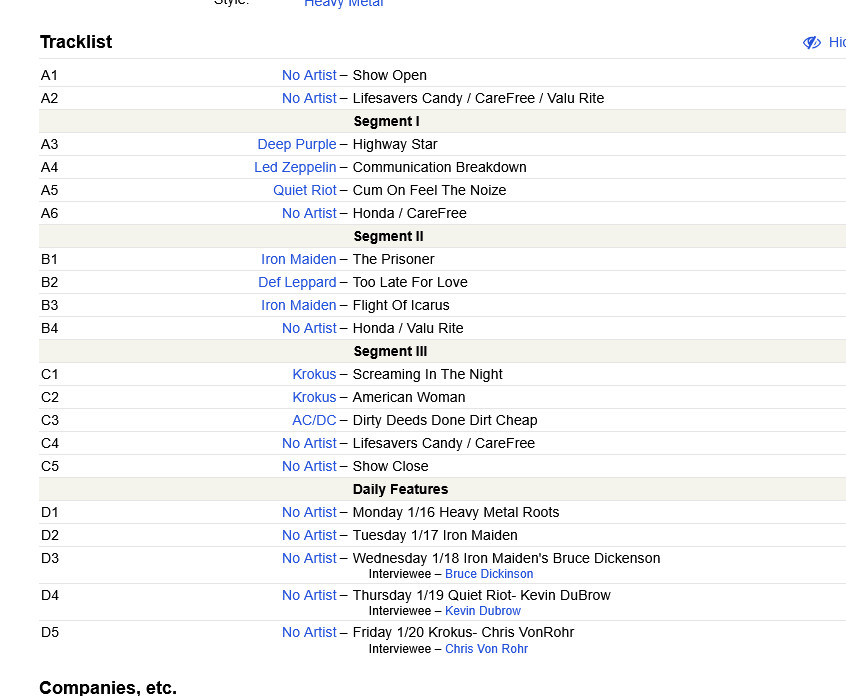846x696 pixels.
Task: Click No Artist on track D3
Action: 309,558
